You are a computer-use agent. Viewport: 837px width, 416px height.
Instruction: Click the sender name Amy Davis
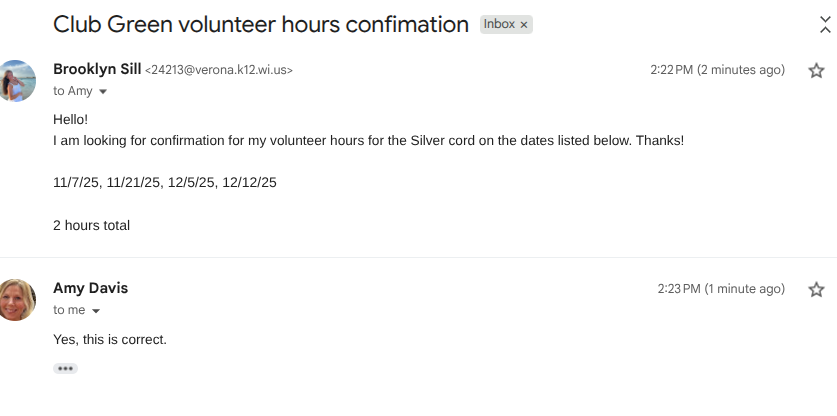tap(90, 288)
